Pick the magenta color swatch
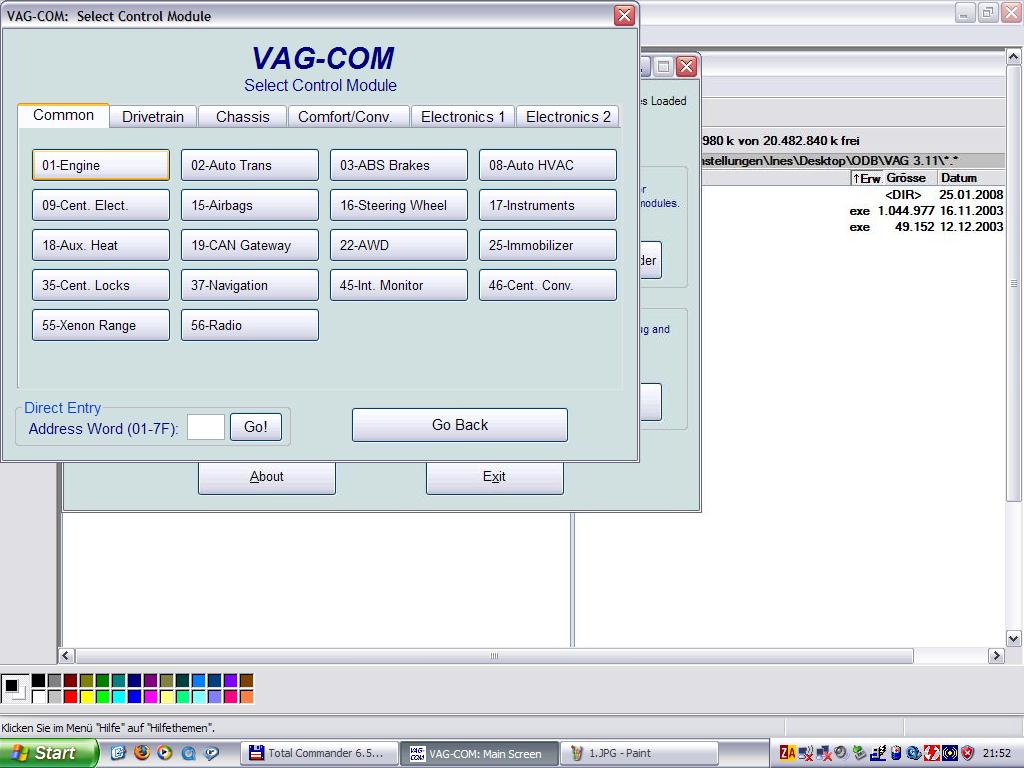Screen dimensions: 1024x768 tap(150, 696)
